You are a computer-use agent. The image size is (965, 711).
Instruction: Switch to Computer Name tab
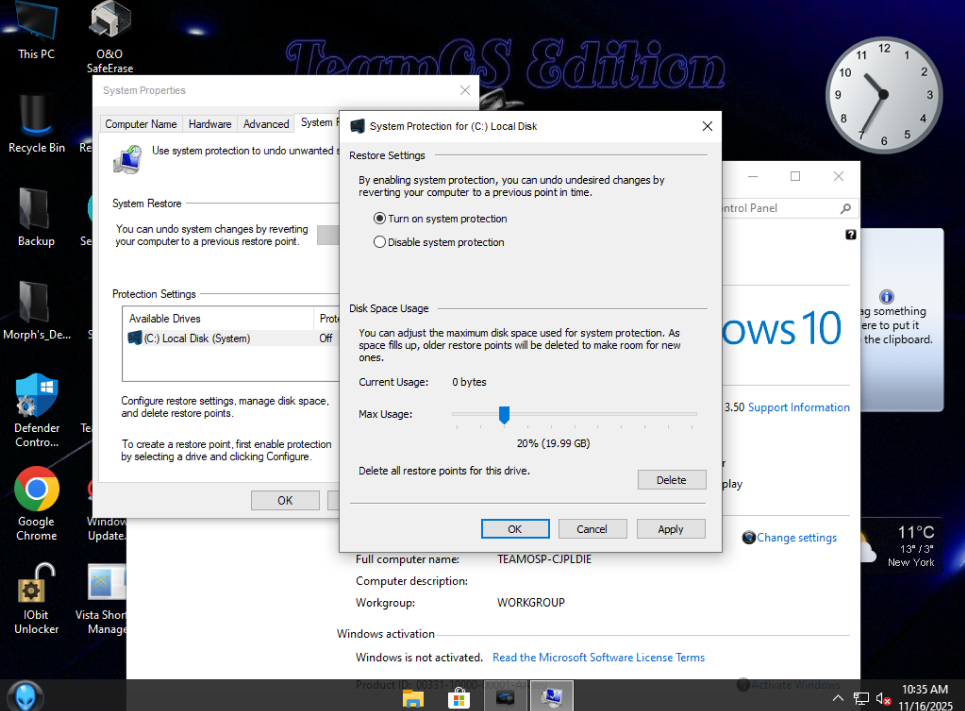point(141,124)
